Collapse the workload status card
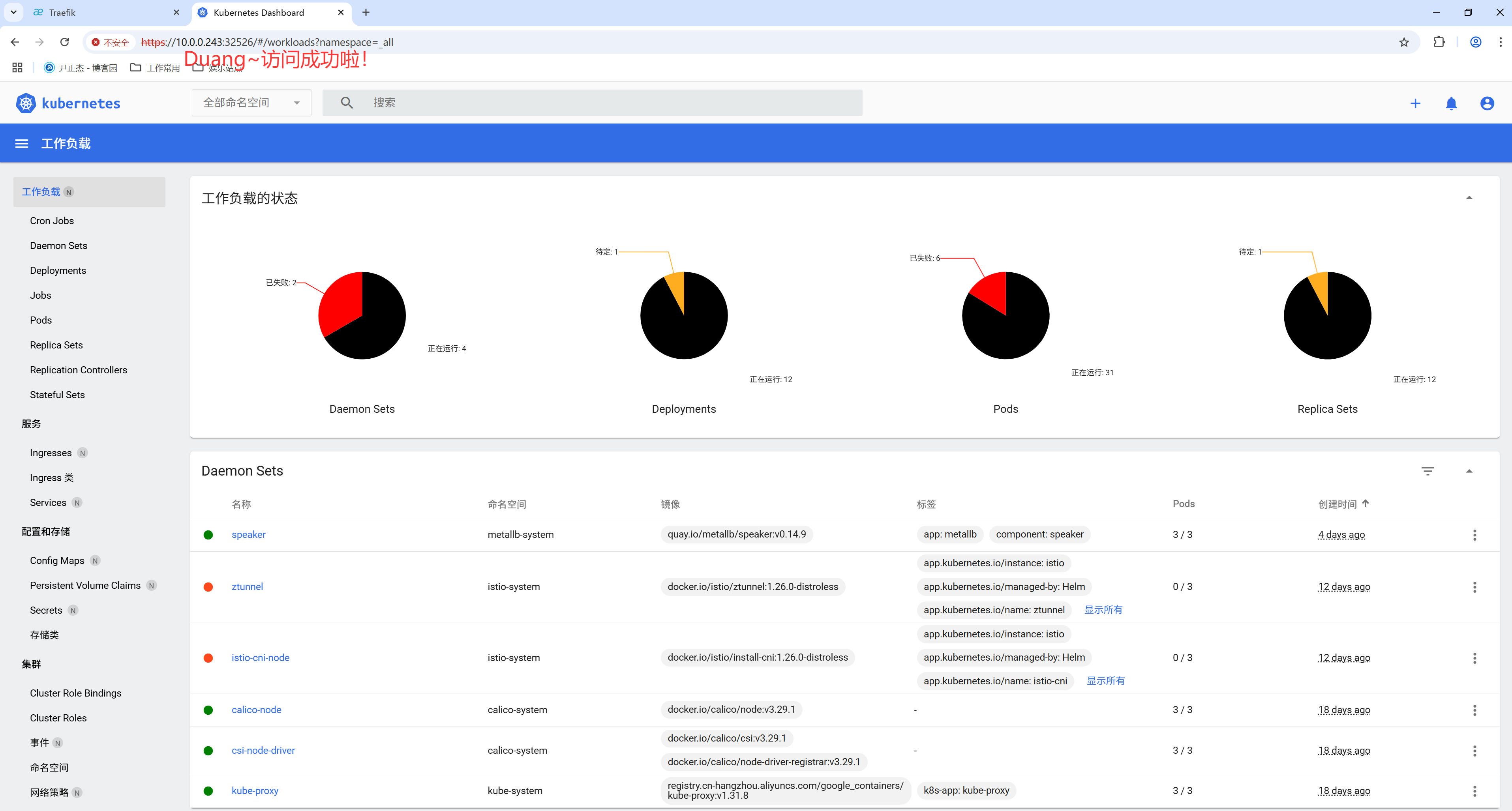The image size is (1512, 811). pos(1469,198)
